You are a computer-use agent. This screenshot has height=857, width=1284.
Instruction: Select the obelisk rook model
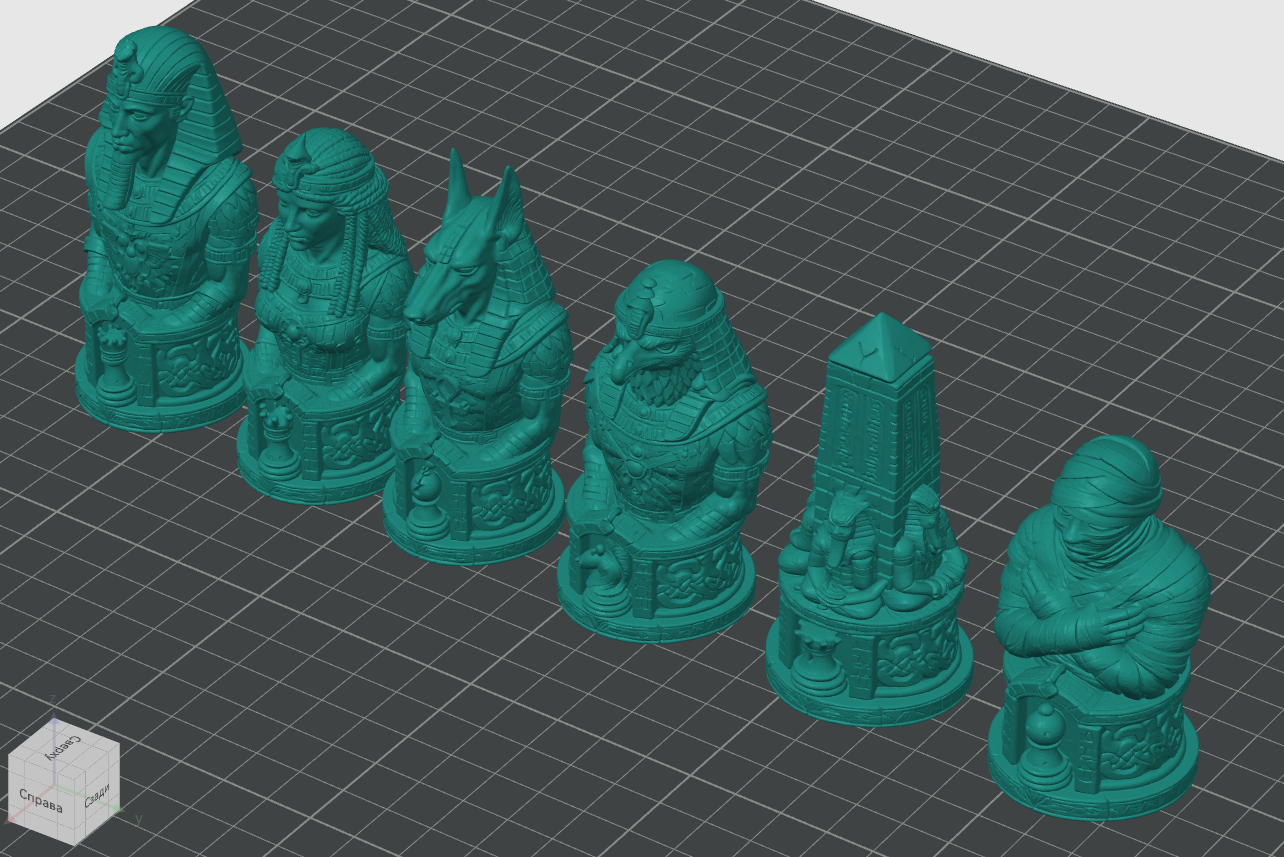click(868, 520)
